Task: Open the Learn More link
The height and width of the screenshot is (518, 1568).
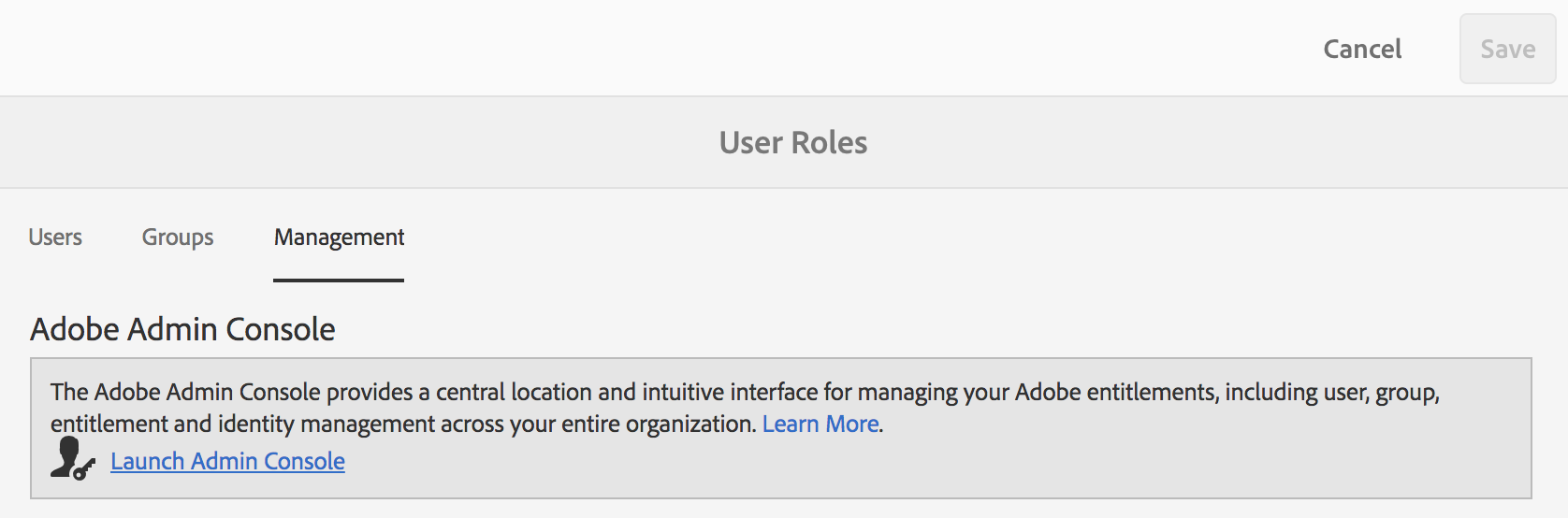Action: click(x=820, y=424)
